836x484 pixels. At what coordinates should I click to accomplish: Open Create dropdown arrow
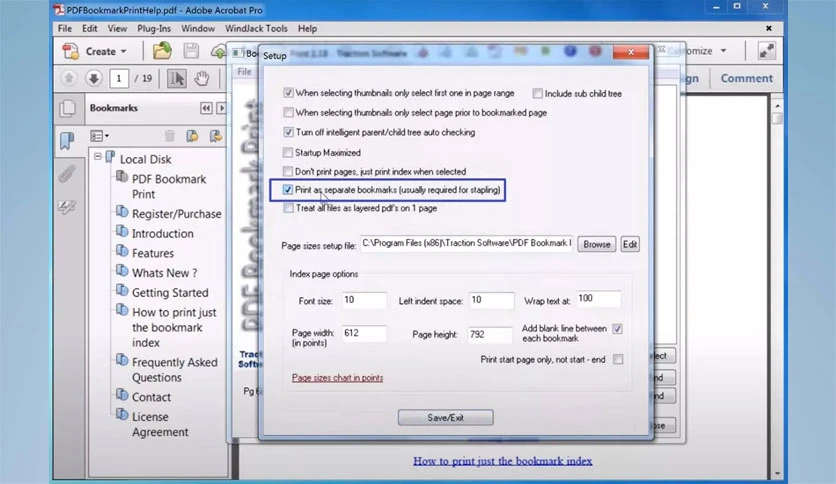pos(124,52)
